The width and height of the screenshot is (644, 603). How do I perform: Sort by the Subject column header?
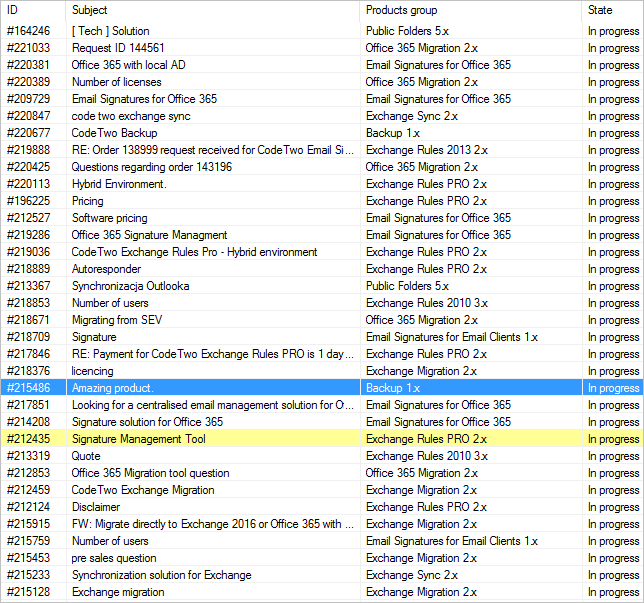[x=90, y=10]
